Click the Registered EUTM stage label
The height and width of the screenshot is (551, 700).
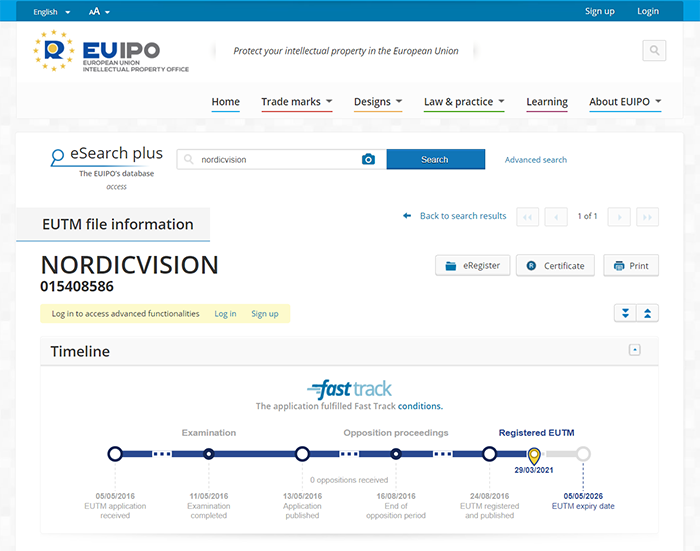(x=537, y=433)
